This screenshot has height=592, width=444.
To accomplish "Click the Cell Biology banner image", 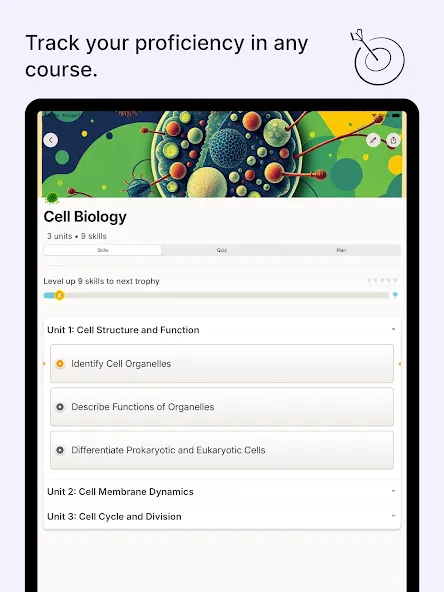I will 222,154.
